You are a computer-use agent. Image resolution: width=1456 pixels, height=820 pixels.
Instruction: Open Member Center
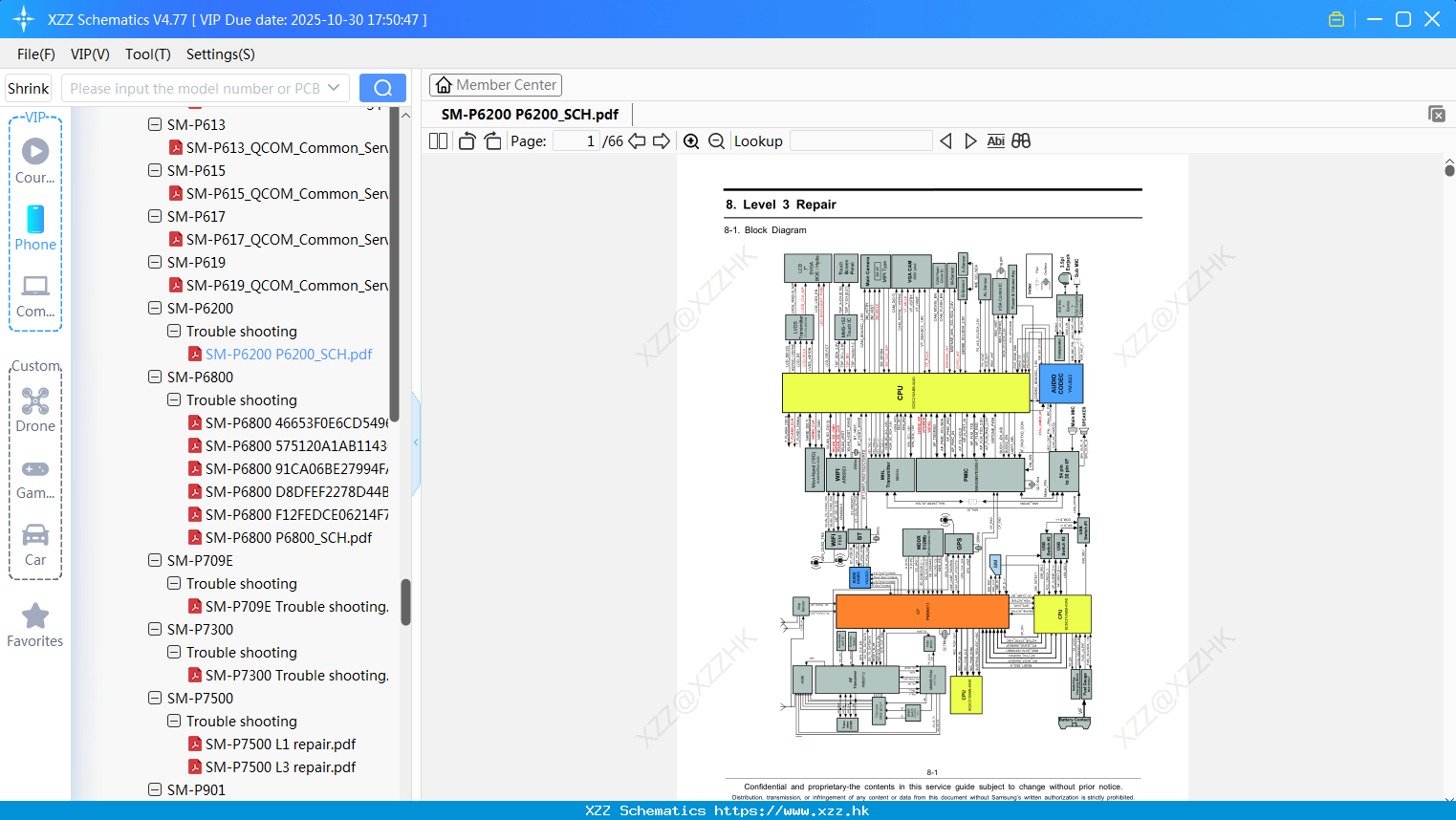(495, 85)
